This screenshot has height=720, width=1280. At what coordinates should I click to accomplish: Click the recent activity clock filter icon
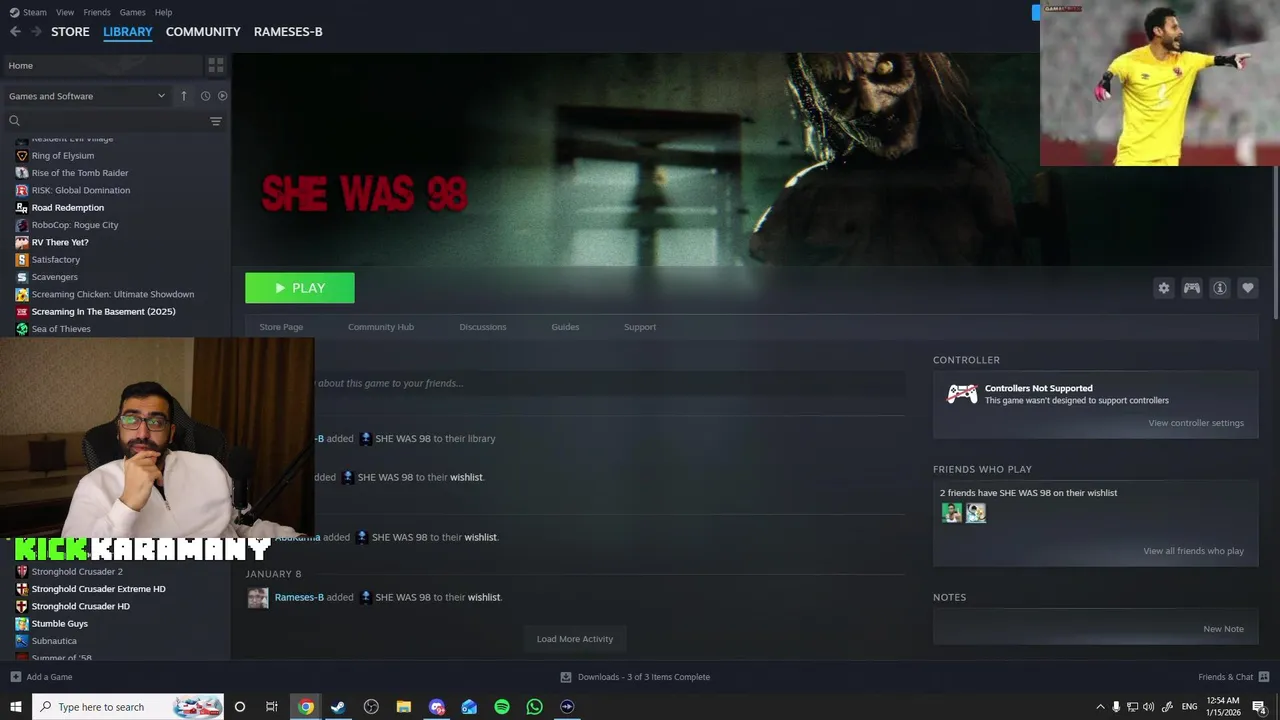point(205,96)
